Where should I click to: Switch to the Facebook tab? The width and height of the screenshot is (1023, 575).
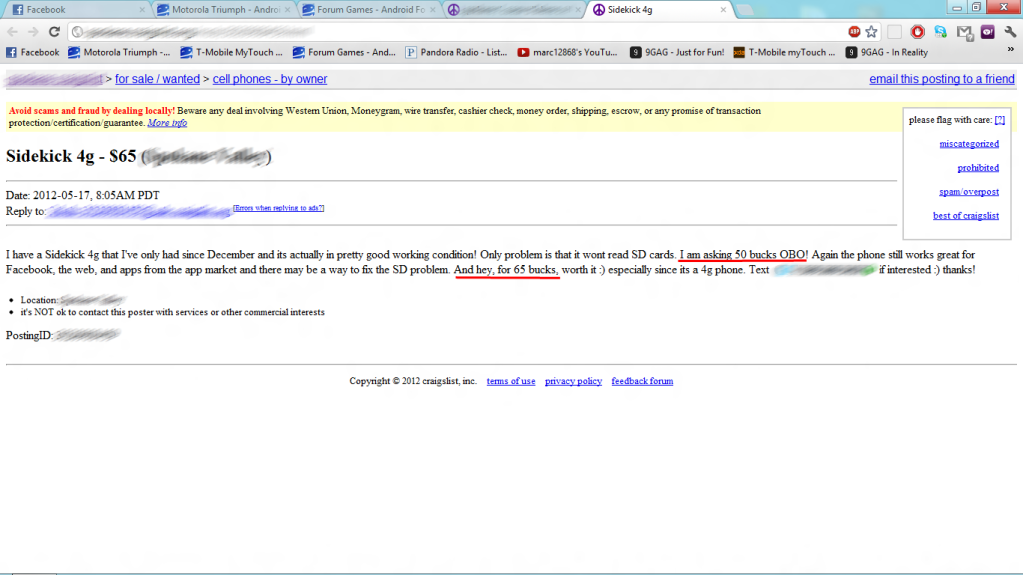point(70,10)
